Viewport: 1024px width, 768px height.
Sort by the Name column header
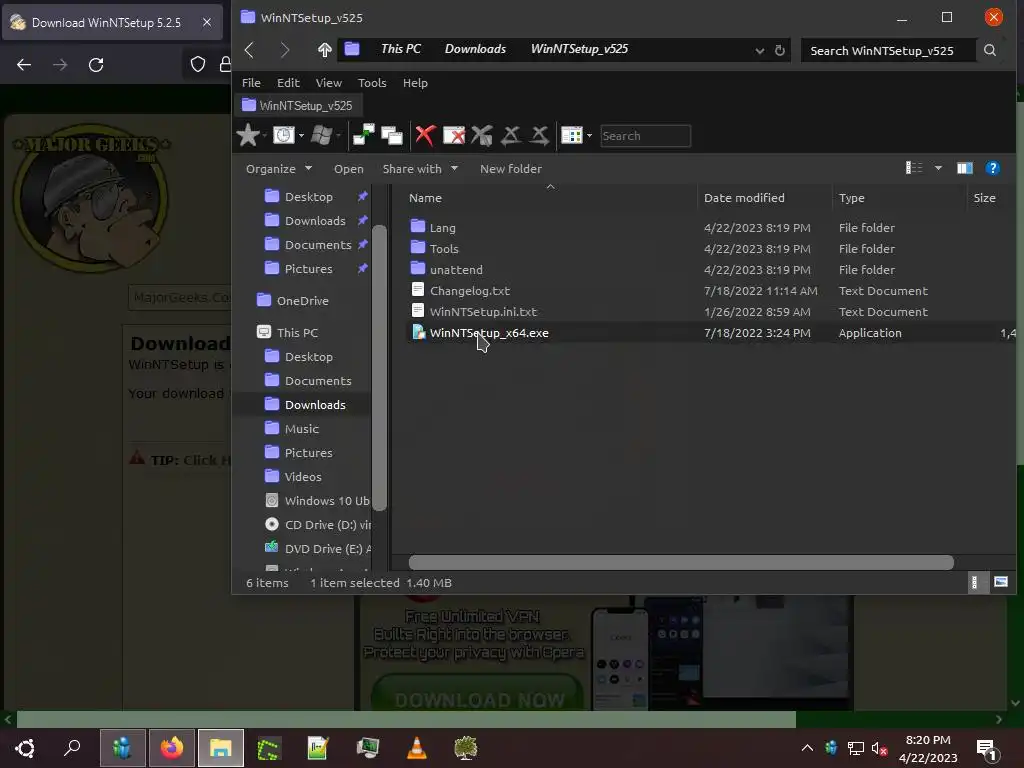(425, 198)
